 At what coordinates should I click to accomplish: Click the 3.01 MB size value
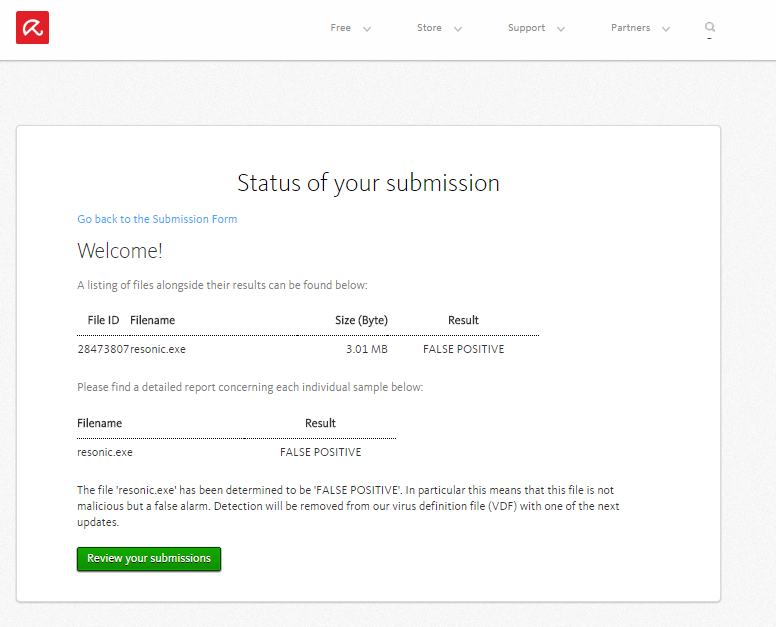pos(366,349)
